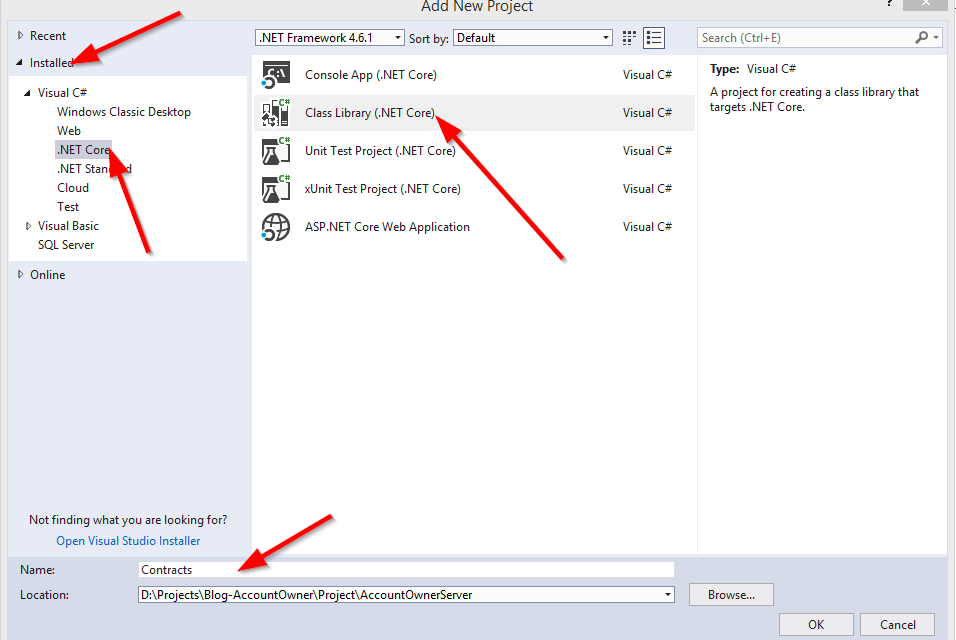956x640 pixels.
Task: Open the Visual Studio Installer link
Action: point(128,541)
